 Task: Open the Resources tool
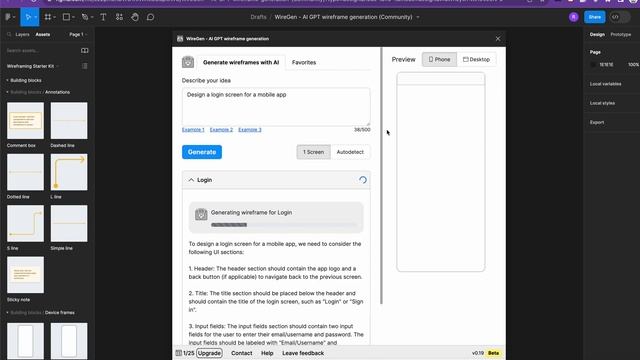pos(119,17)
